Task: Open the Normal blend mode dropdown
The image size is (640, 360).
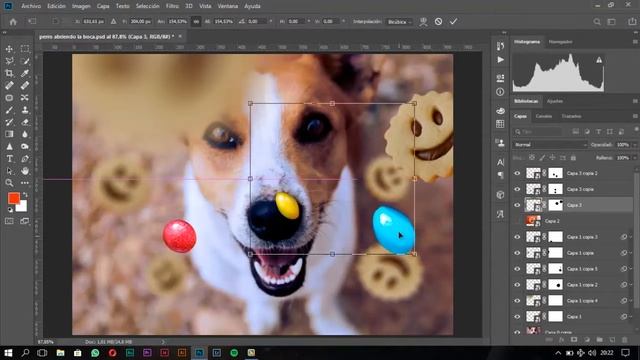Action: [x=550, y=145]
